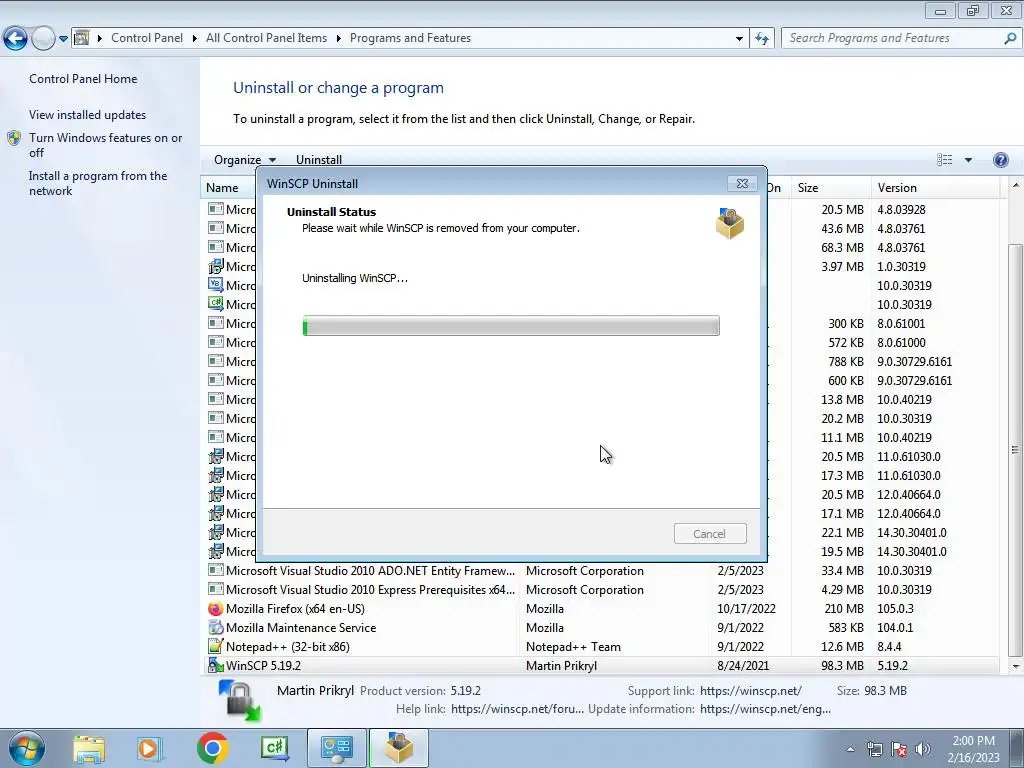This screenshot has height=768, width=1024.
Task: Click the WinSCP installer box icon in dialog
Action: click(x=729, y=223)
